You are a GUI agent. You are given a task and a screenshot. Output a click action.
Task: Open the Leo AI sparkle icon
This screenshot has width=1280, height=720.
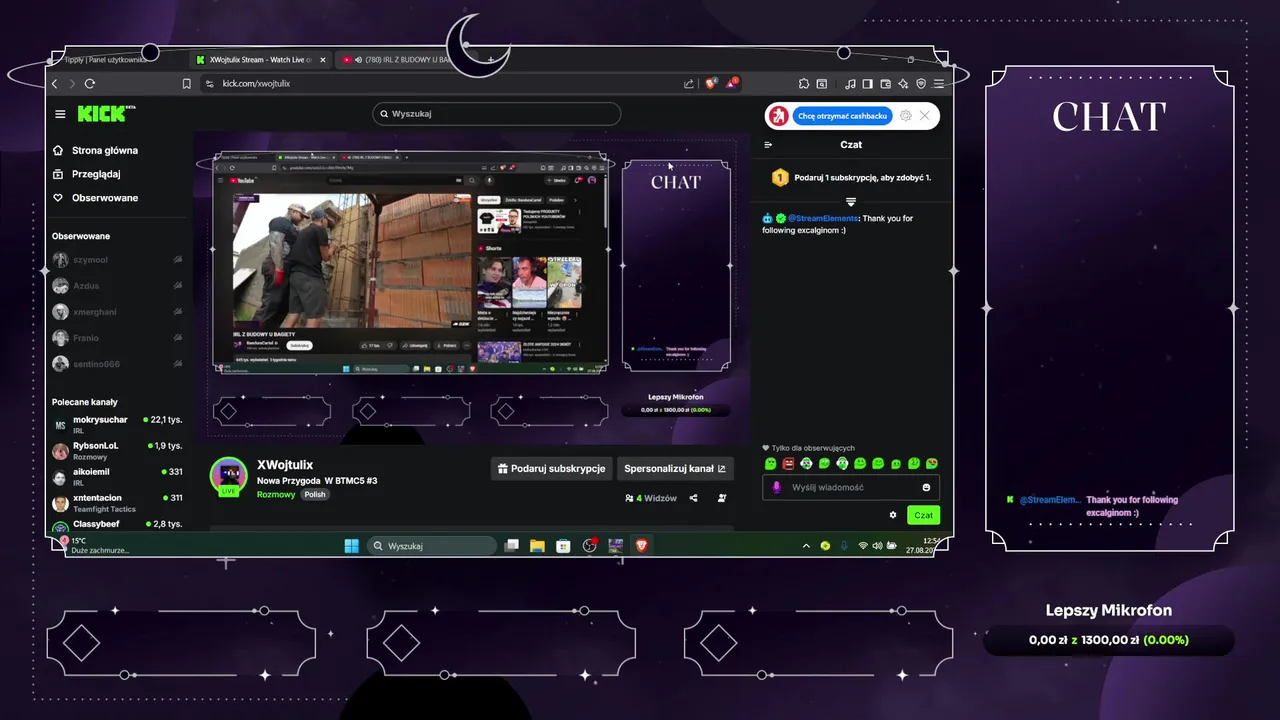(x=903, y=84)
